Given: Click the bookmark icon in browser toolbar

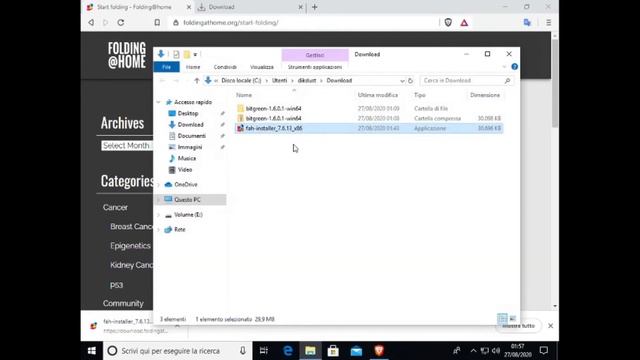Looking at the screenshot, I should tap(157, 22).
